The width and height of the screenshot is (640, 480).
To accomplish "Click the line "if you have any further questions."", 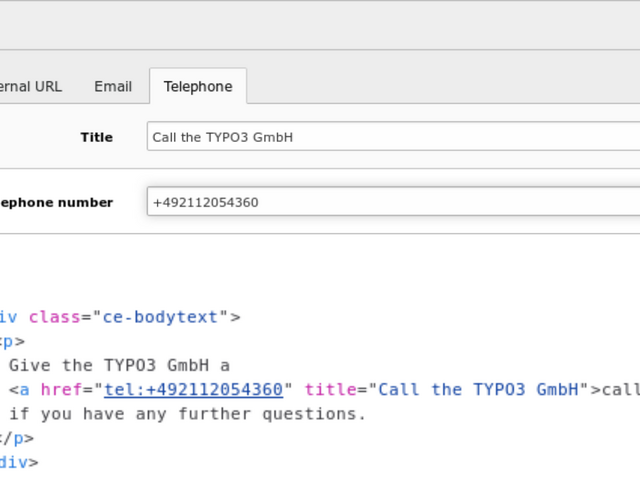I will pos(188,413).
